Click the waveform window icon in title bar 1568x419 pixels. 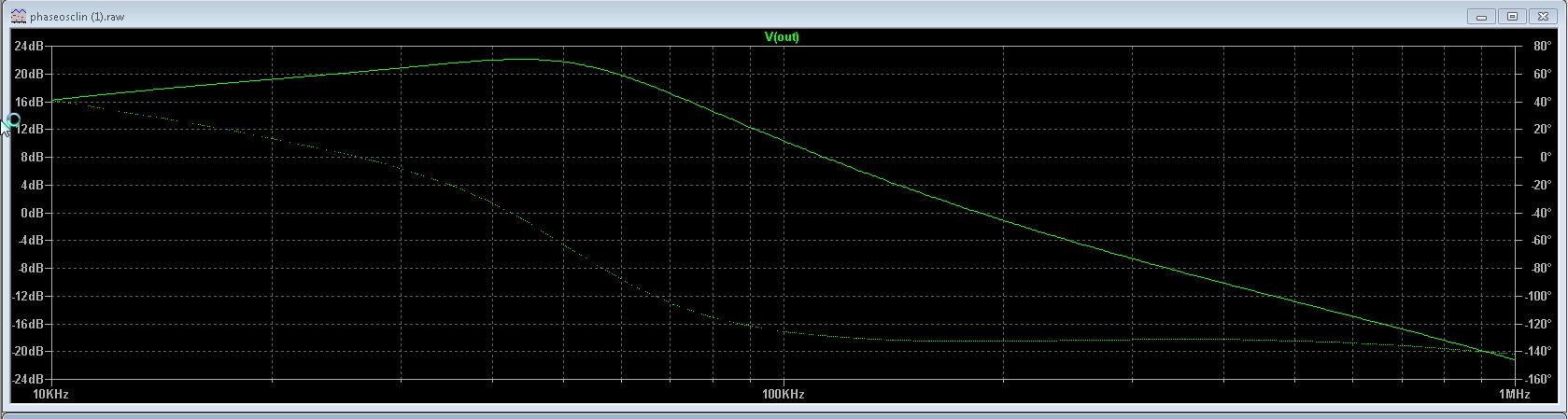tap(19, 16)
